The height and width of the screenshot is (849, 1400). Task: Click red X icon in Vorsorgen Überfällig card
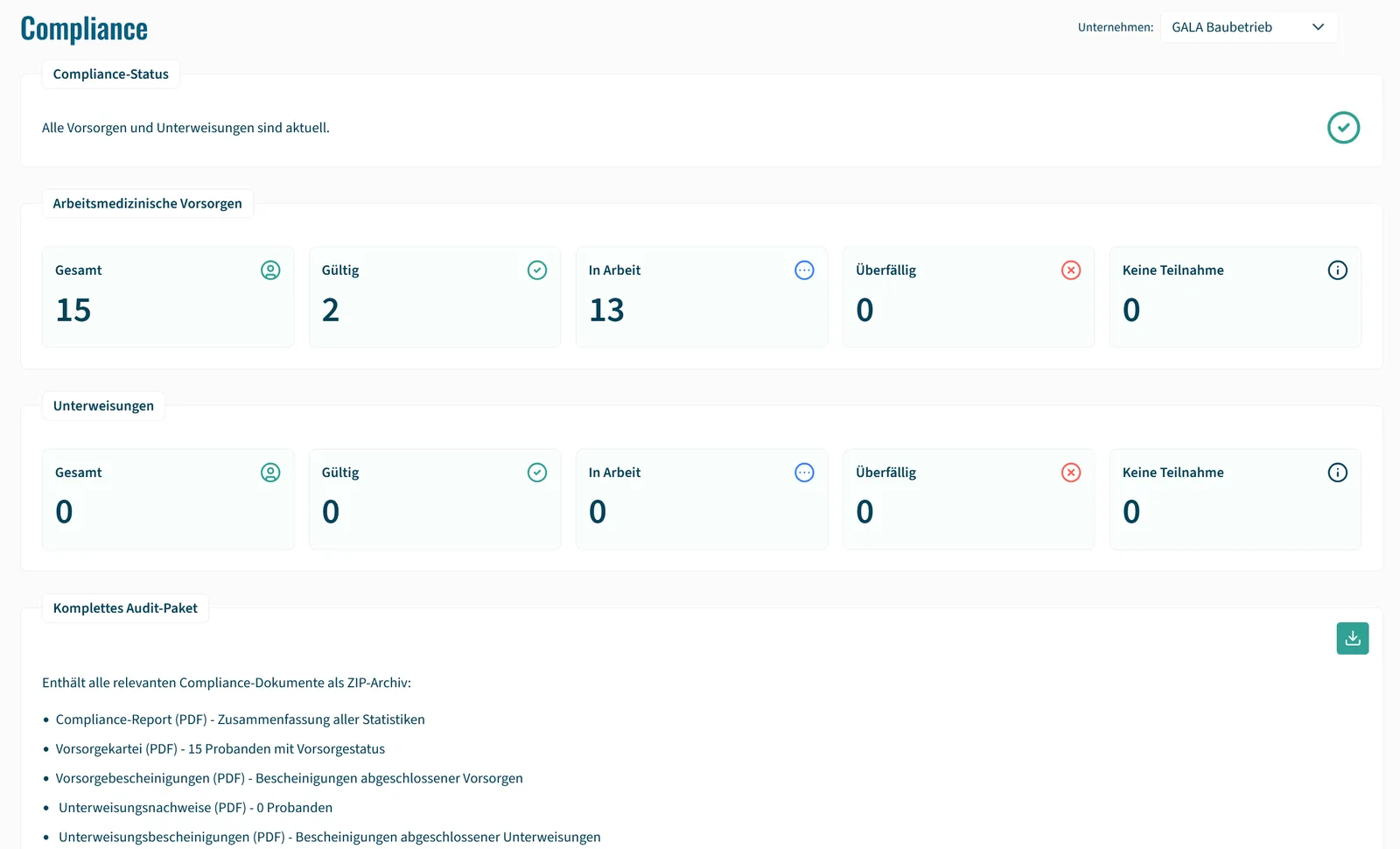(1071, 270)
